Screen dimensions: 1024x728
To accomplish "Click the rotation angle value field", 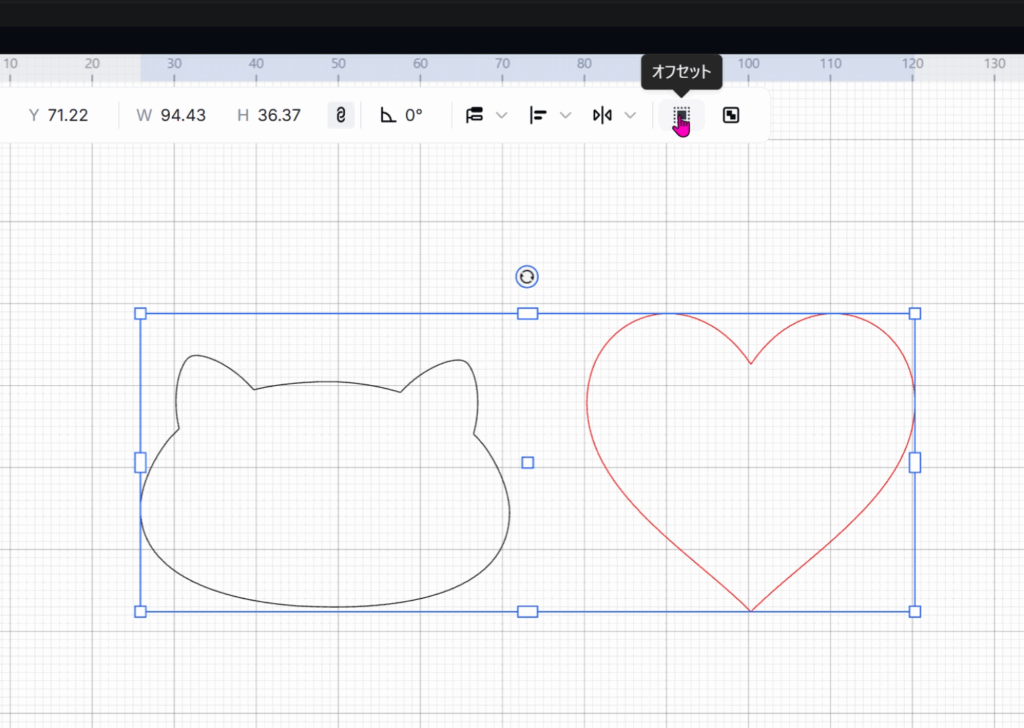I will [x=414, y=116].
